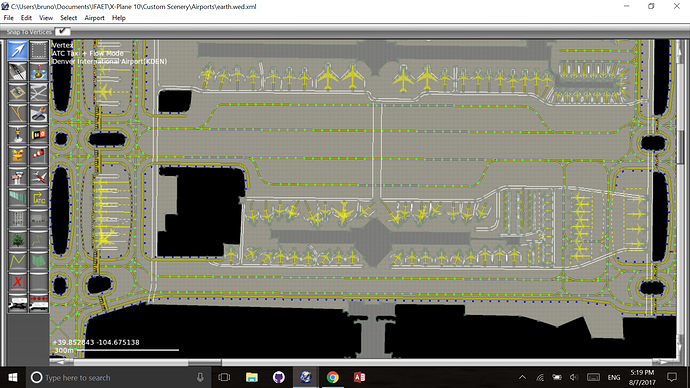Click the 5:19 PM clock
690x388 pixels.
pyautogui.click(x=642, y=373)
